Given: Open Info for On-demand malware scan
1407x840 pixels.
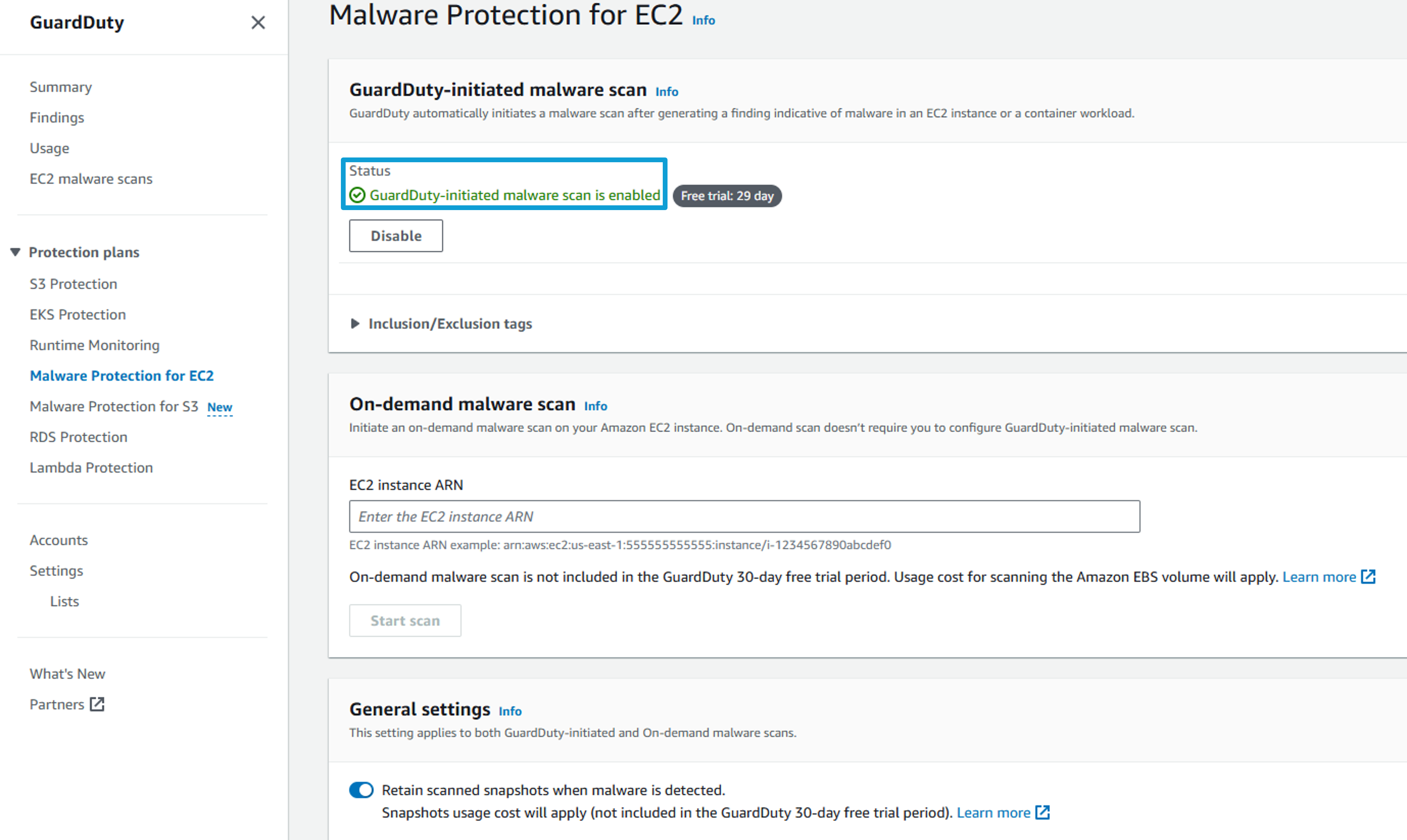Looking at the screenshot, I should tap(596, 406).
